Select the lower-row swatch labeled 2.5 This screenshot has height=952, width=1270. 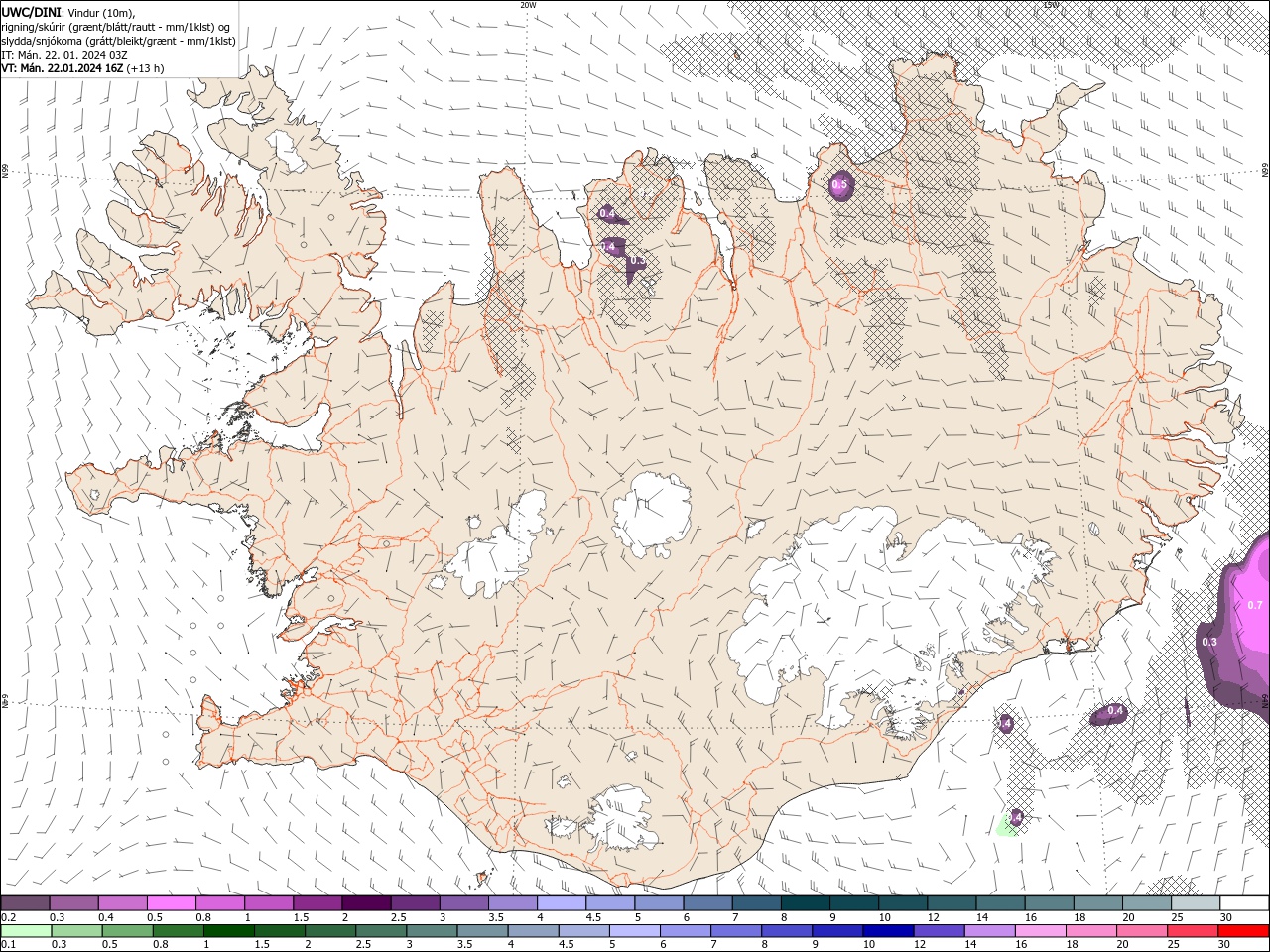click(380, 931)
